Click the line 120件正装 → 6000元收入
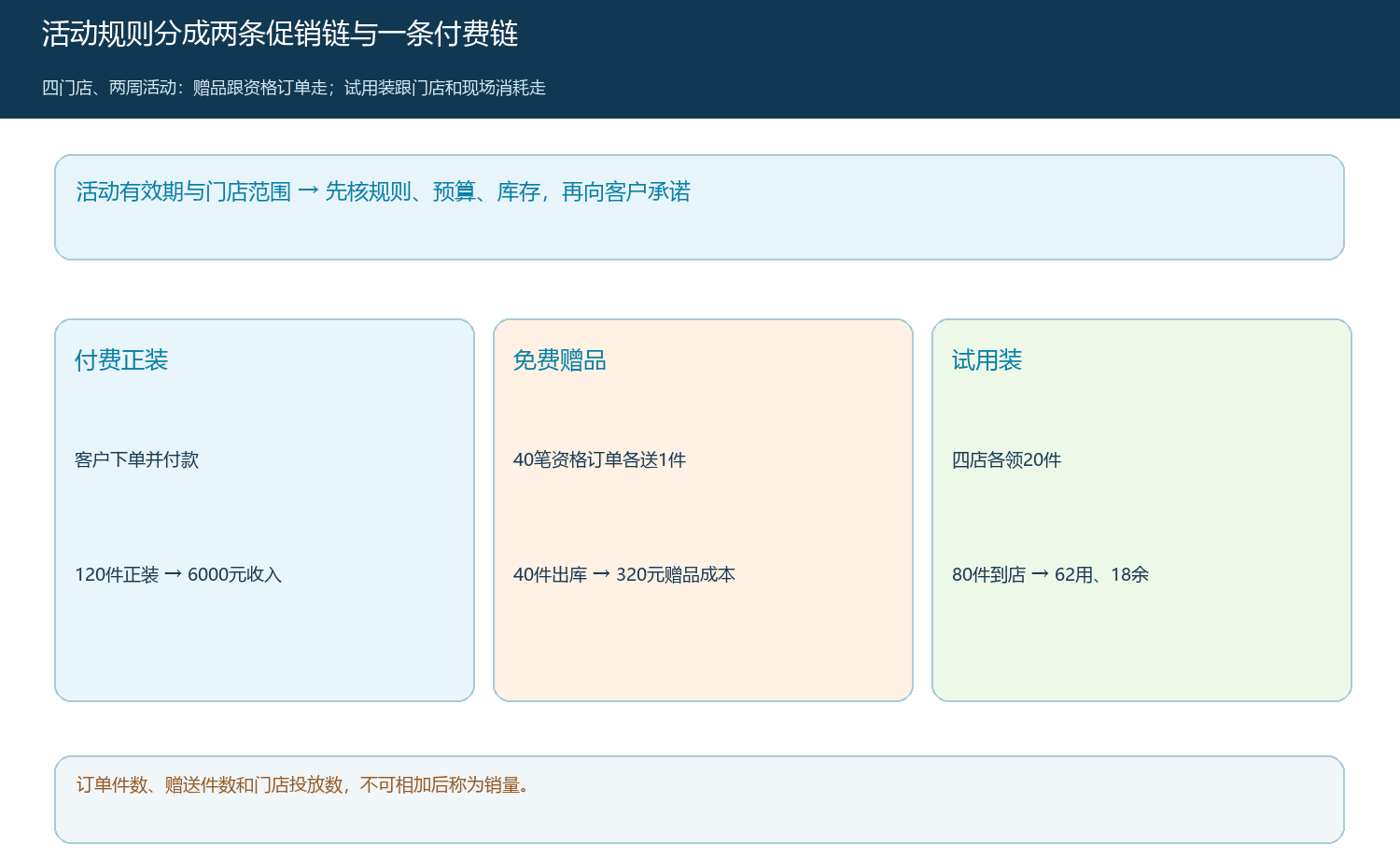The image size is (1400, 859). pos(178,574)
